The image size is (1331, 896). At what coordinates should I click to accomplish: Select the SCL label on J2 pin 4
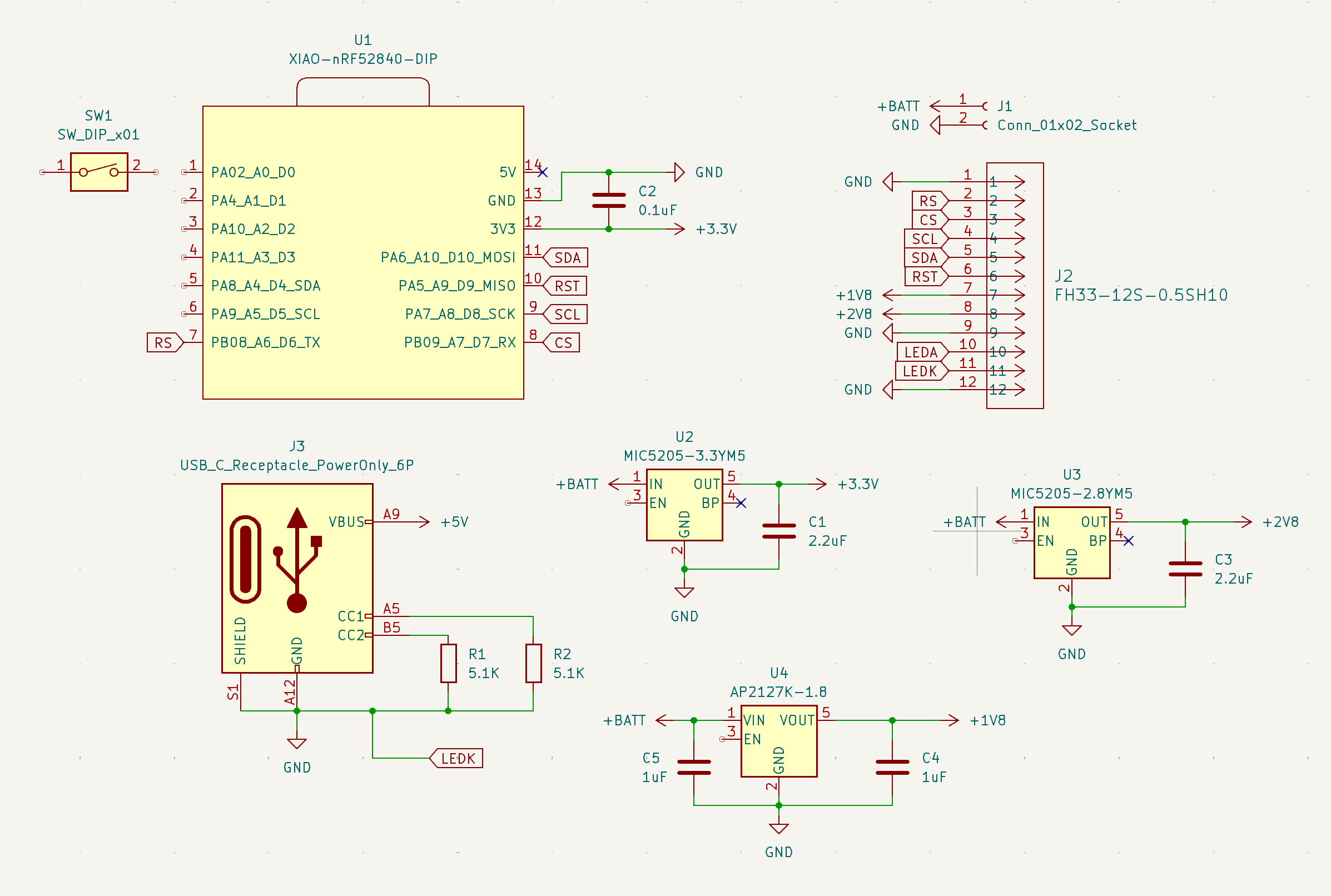point(926,239)
